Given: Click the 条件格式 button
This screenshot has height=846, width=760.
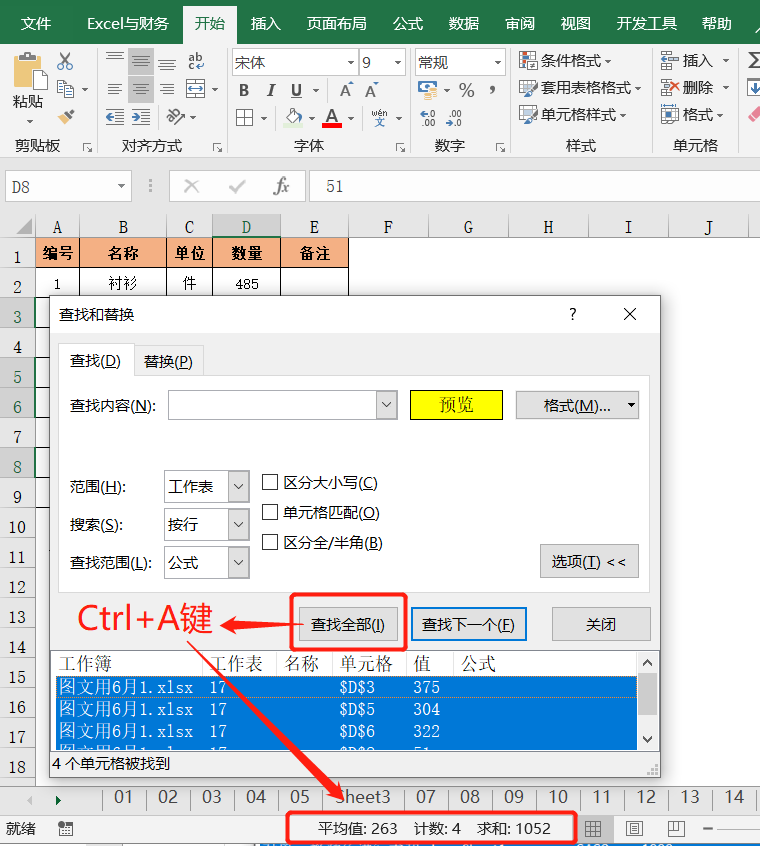Looking at the screenshot, I should [x=565, y=60].
